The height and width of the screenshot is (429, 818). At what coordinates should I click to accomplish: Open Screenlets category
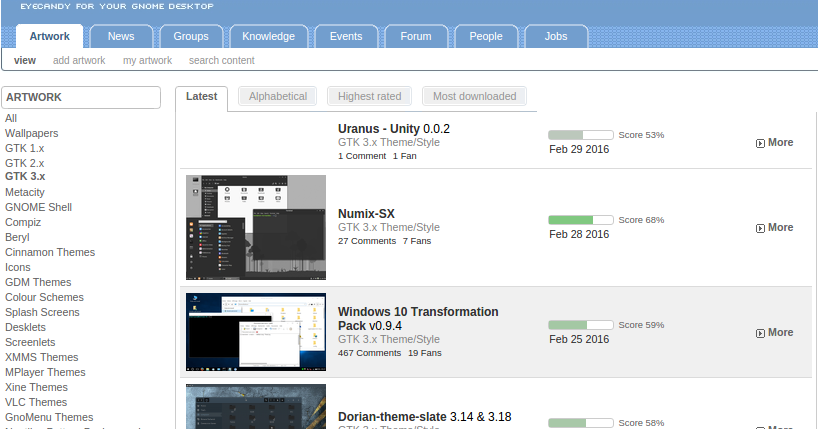[30, 342]
